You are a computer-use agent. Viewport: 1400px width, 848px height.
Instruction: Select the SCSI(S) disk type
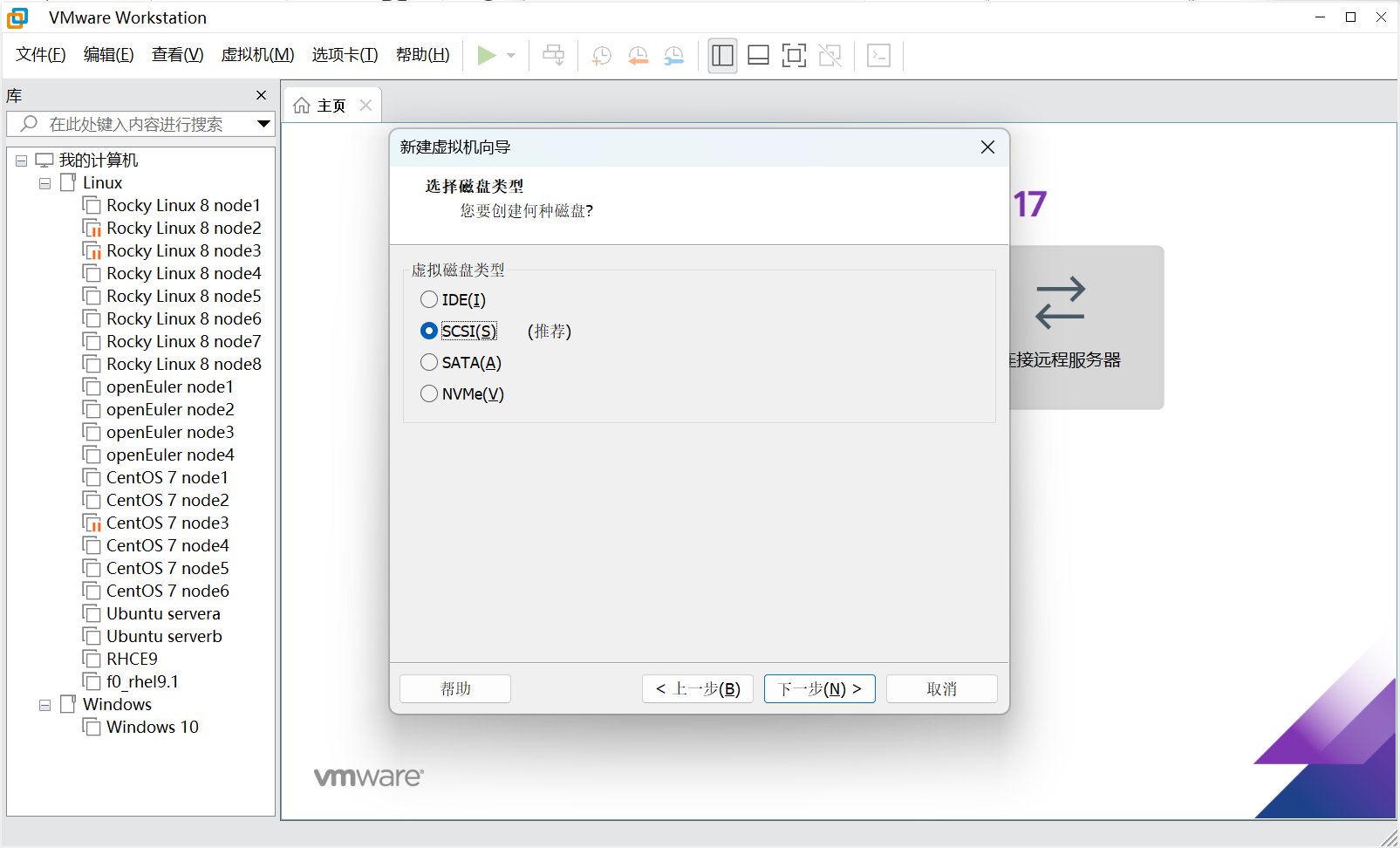tap(429, 331)
